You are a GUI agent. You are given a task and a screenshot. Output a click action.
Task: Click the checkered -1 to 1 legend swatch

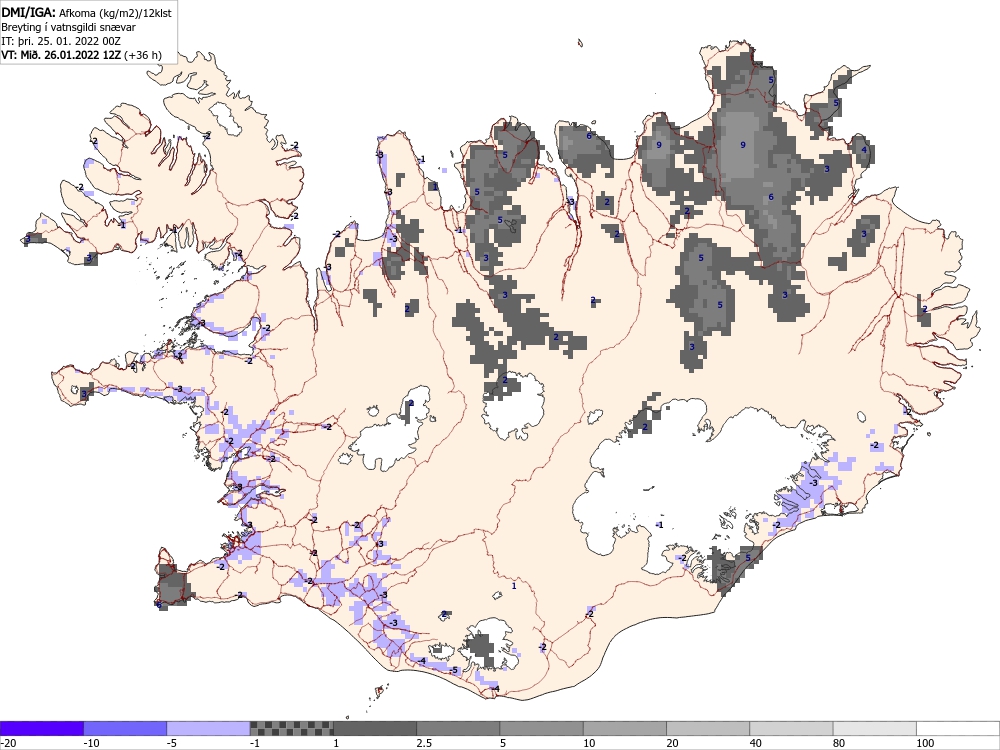click(291, 728)
